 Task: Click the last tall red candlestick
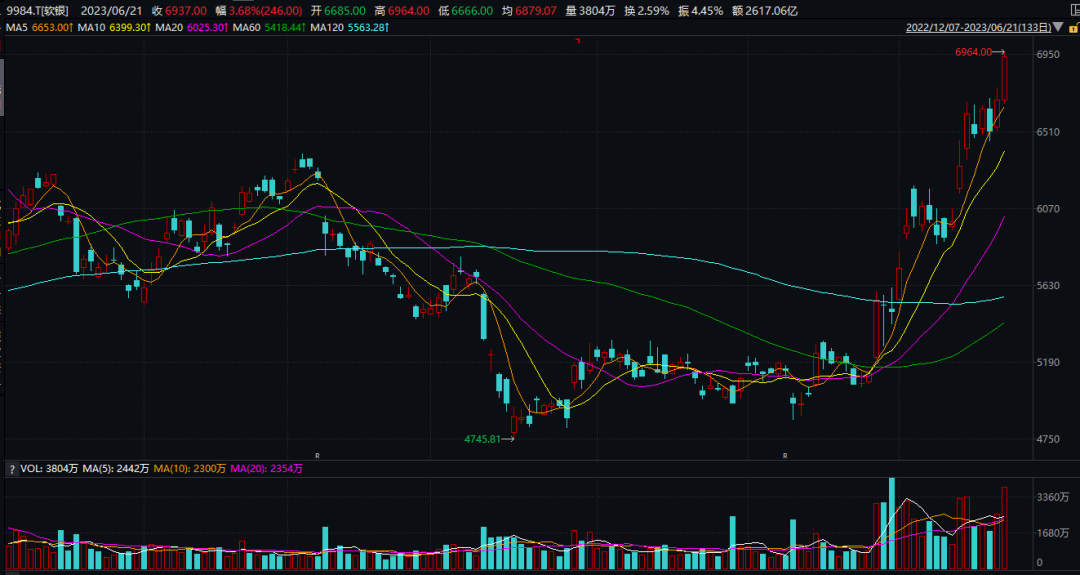(1004, 78)
